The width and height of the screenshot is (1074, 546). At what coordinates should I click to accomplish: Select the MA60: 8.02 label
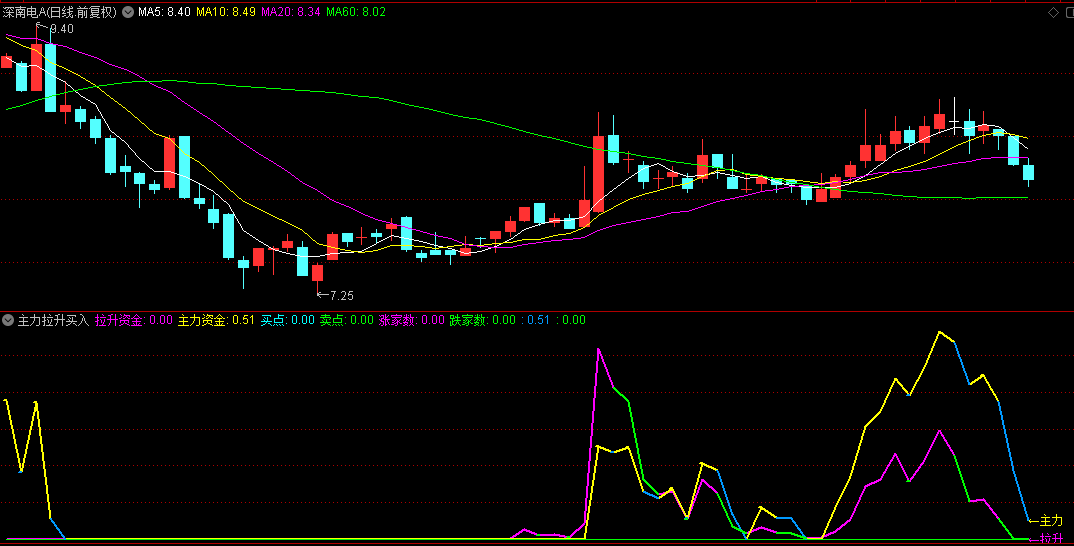pos(355,12)
